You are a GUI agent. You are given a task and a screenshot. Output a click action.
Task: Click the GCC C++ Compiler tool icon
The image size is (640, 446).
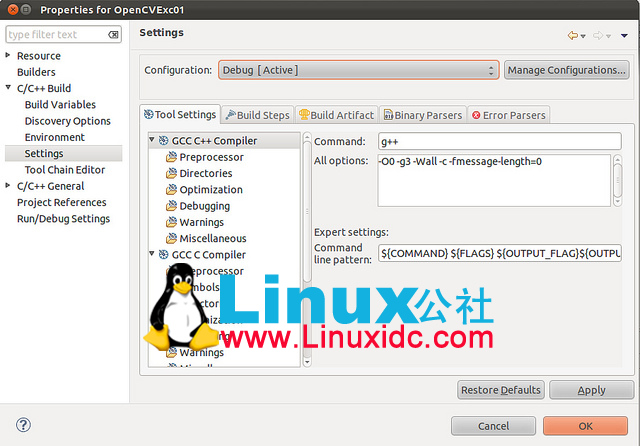164,141
